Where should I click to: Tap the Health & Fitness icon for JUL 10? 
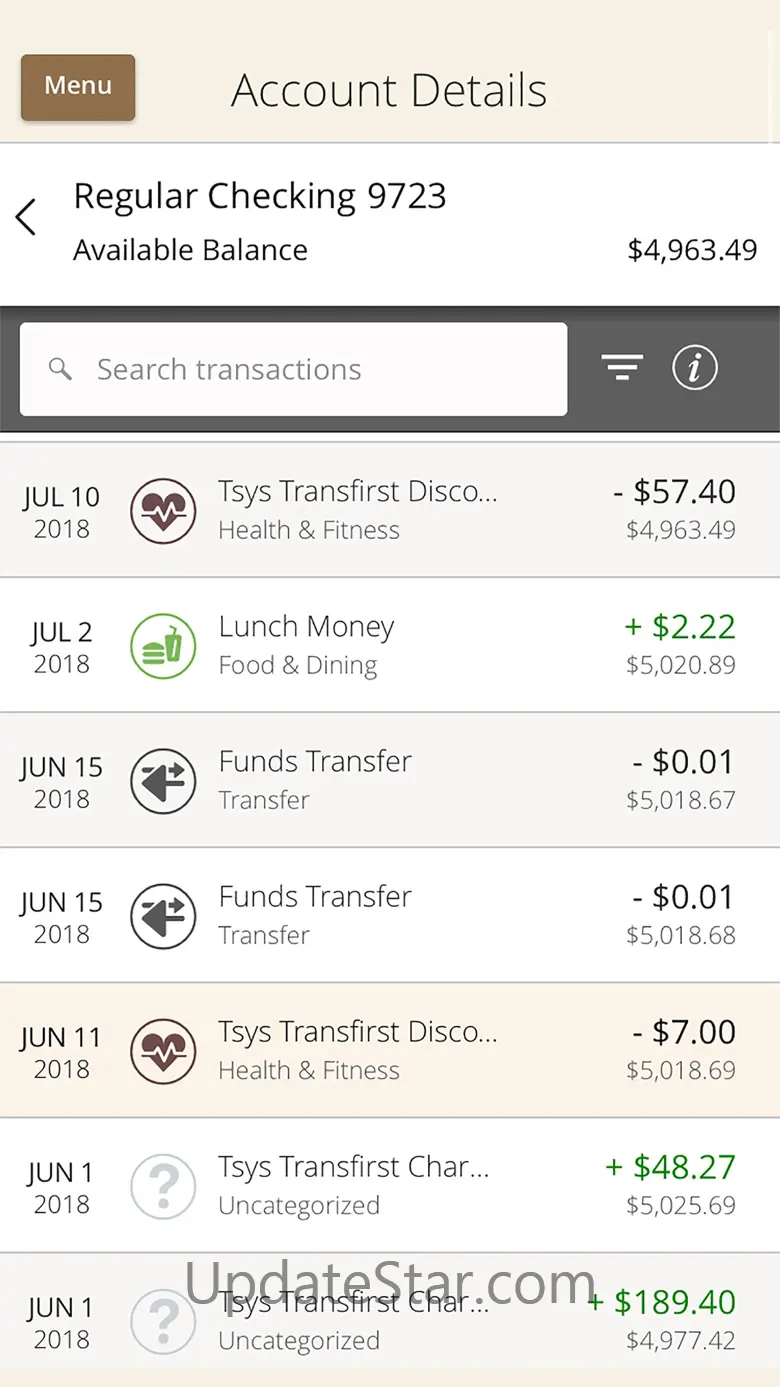(x=163, y=510)
